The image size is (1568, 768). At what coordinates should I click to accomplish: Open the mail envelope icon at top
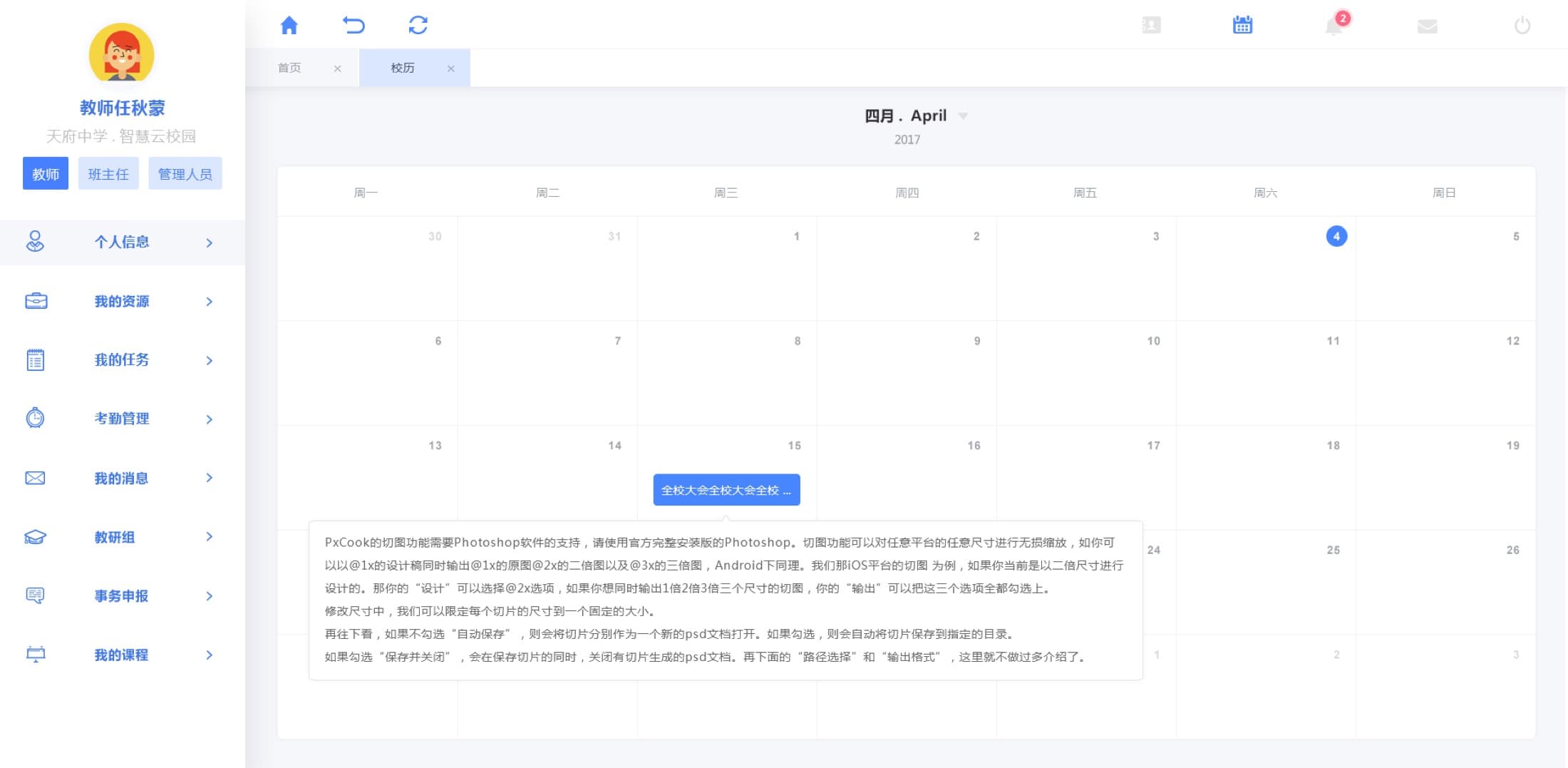[1428, 26]
